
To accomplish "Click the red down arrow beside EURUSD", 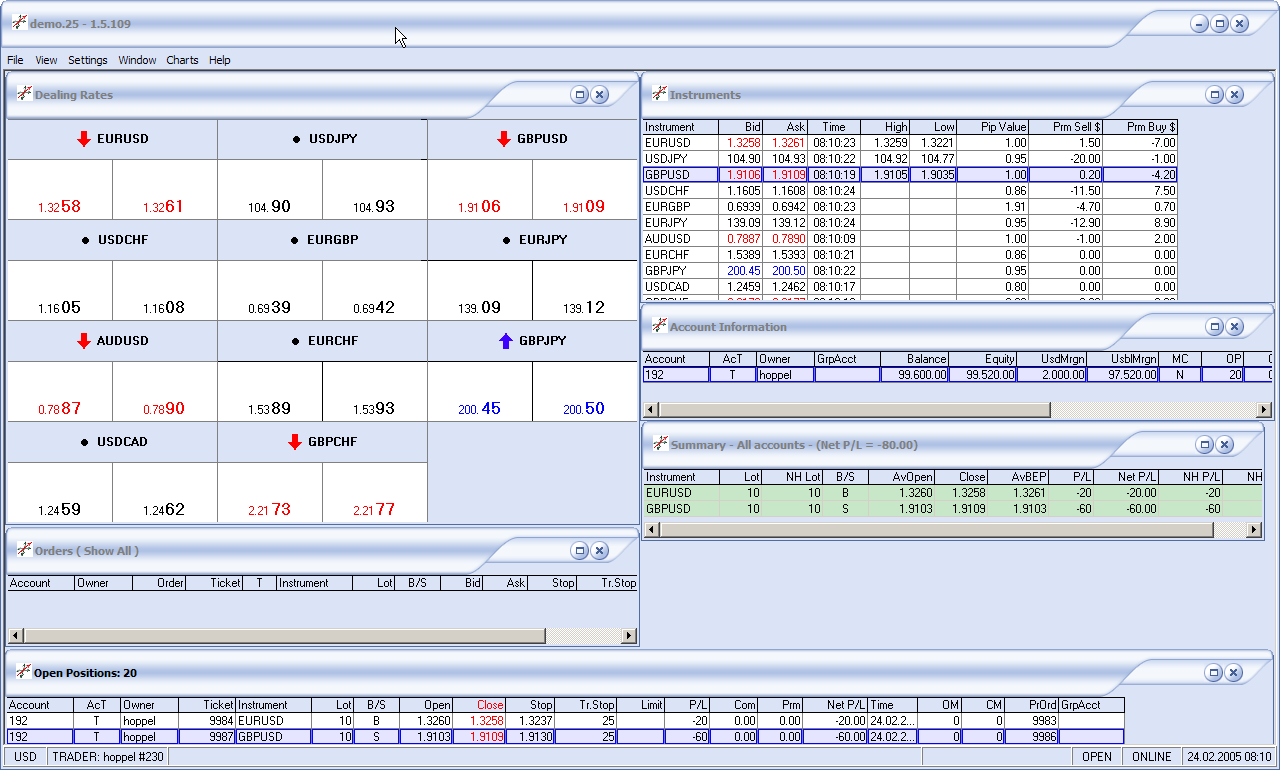I will pos(84,139).
